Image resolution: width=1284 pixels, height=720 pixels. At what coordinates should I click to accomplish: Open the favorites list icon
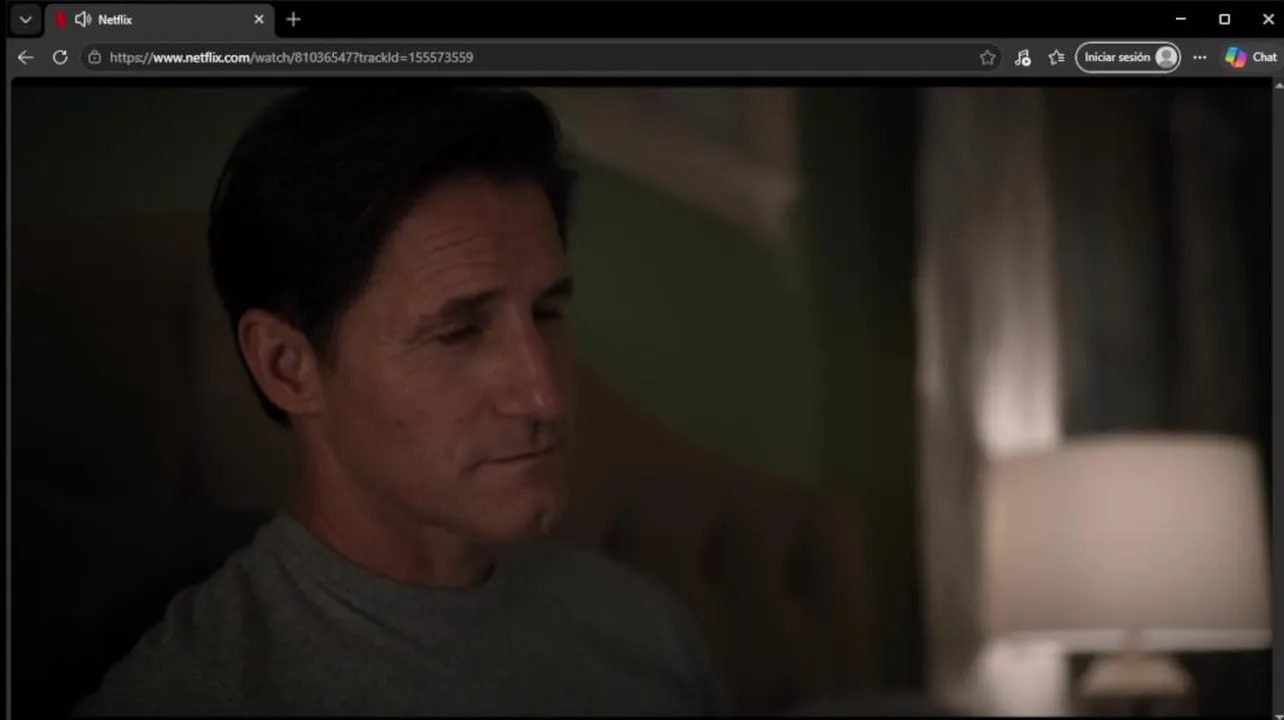pyautogui.click(x=1056, y=57)
